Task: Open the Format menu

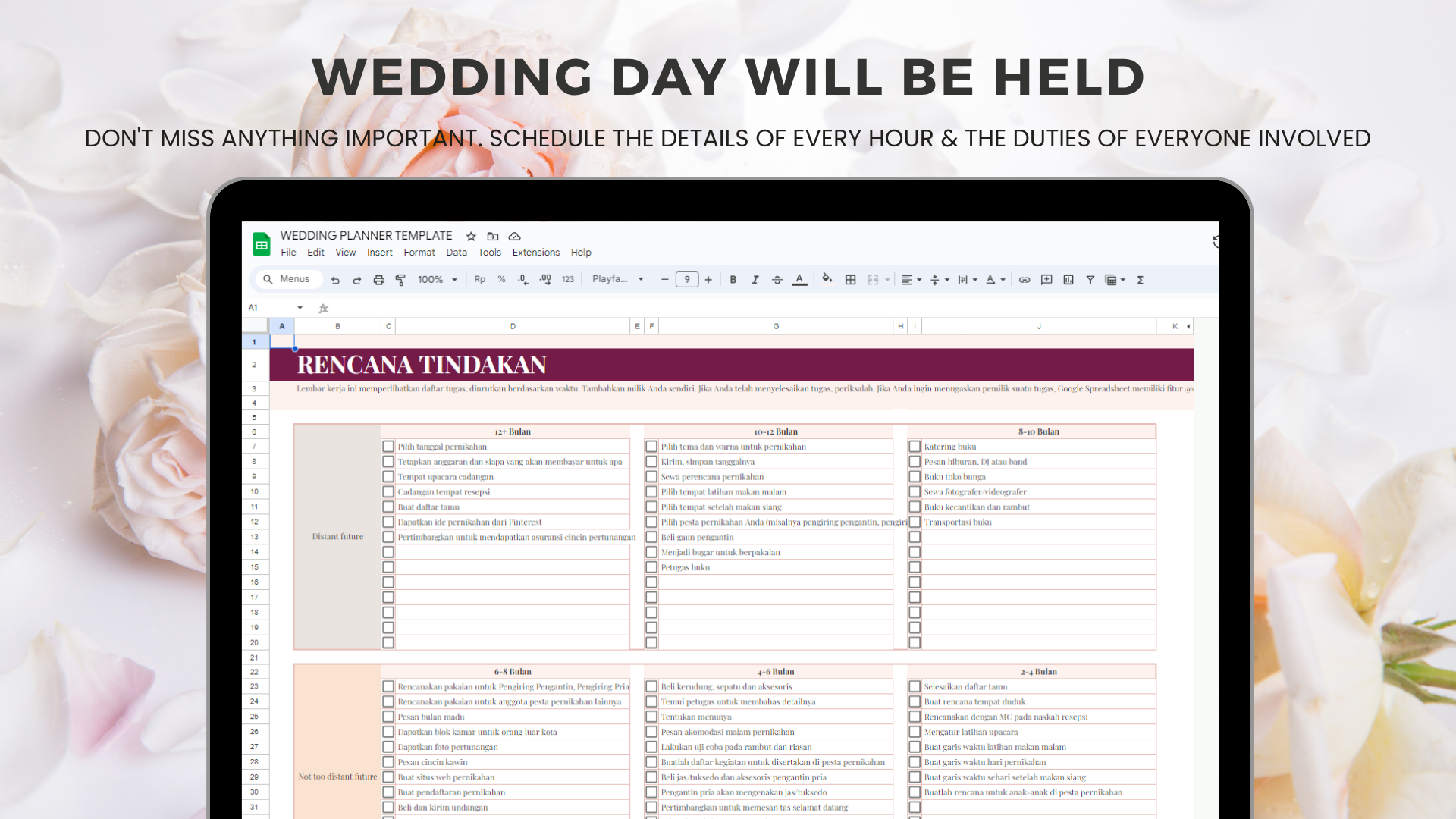Action: tap(419, 253)
